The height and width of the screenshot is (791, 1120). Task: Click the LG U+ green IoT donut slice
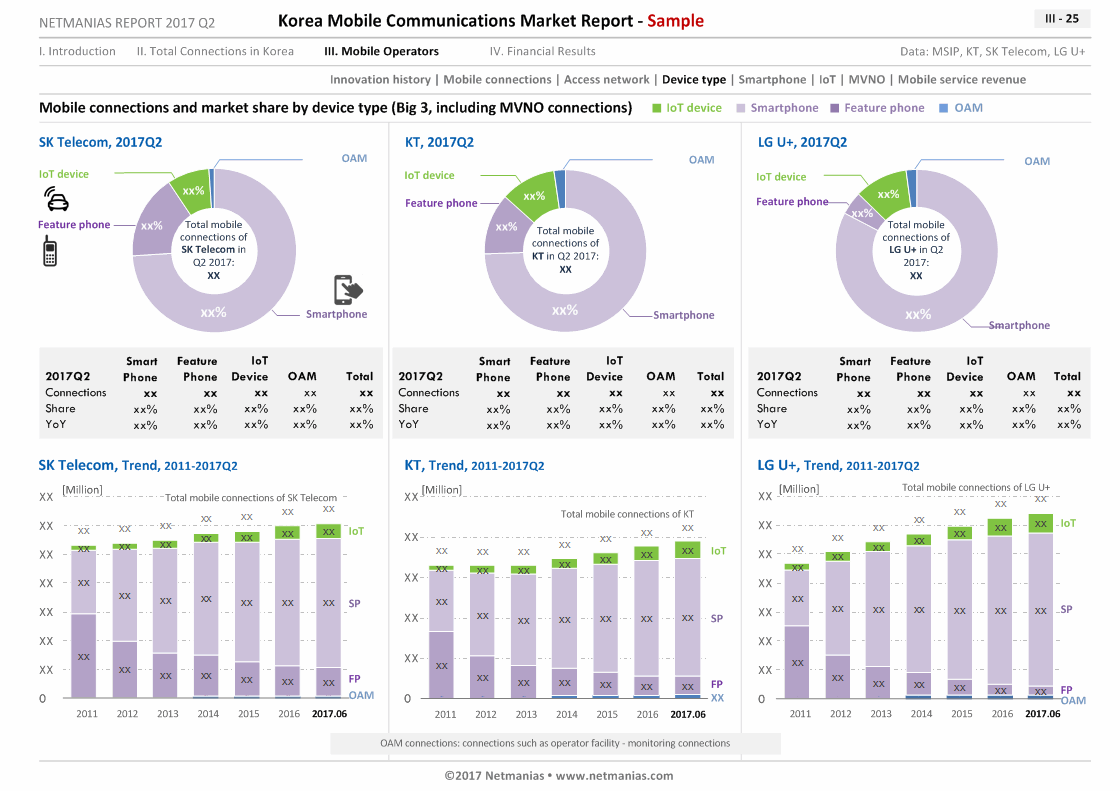pyautogui.click(x=886, y=193)
